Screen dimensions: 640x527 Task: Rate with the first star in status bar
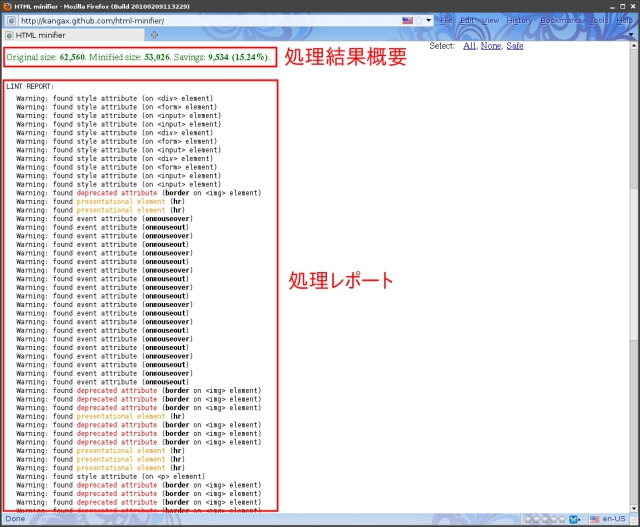tap(528, 519)
